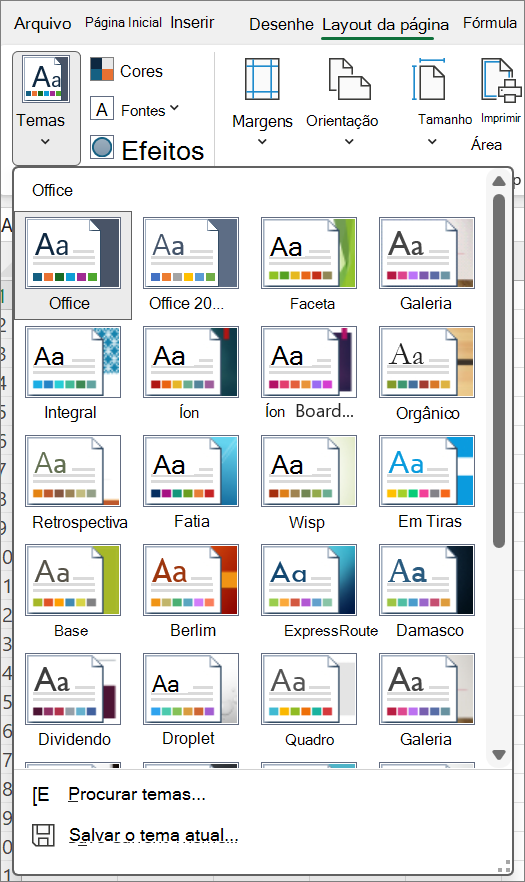Click the Office section heading text
The width and height of the screenshot is (525, 882).
click(52, 190)
